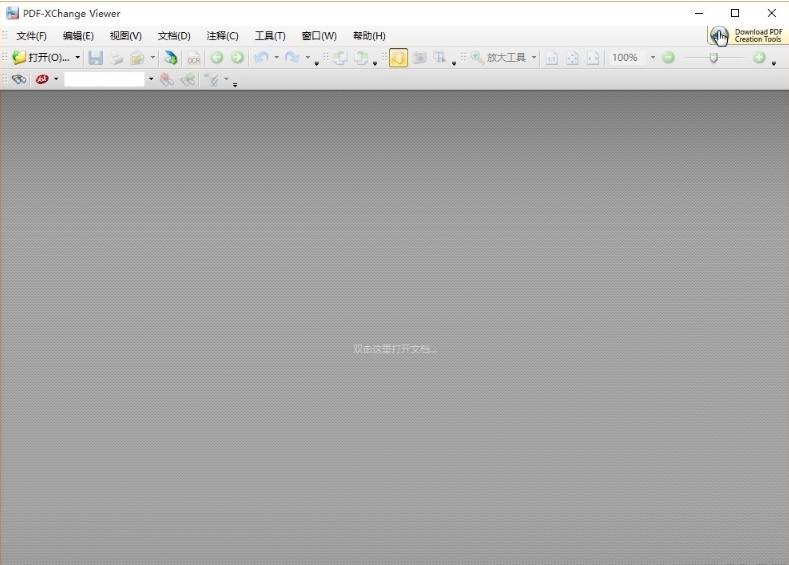This screenshot has width=789, height=565.
Task: Open the 工具(T) menu
Action: click(x=270, y=36)
